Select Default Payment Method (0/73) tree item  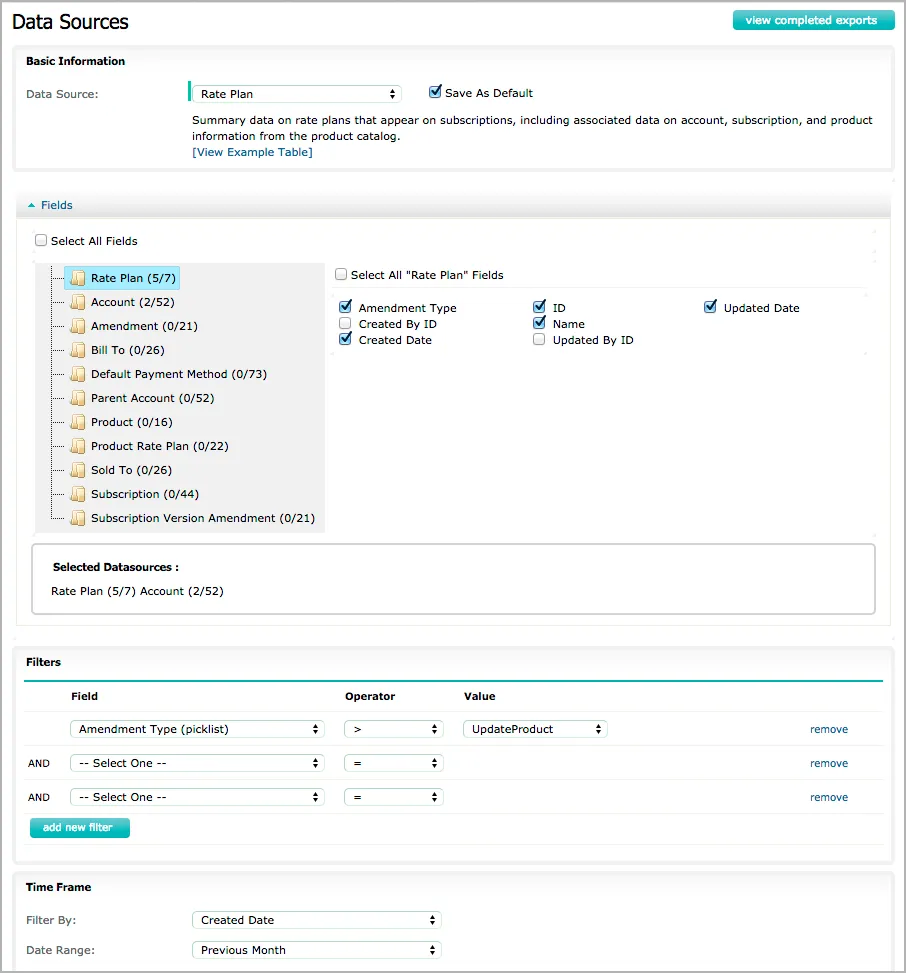click(x=179, y=374)
